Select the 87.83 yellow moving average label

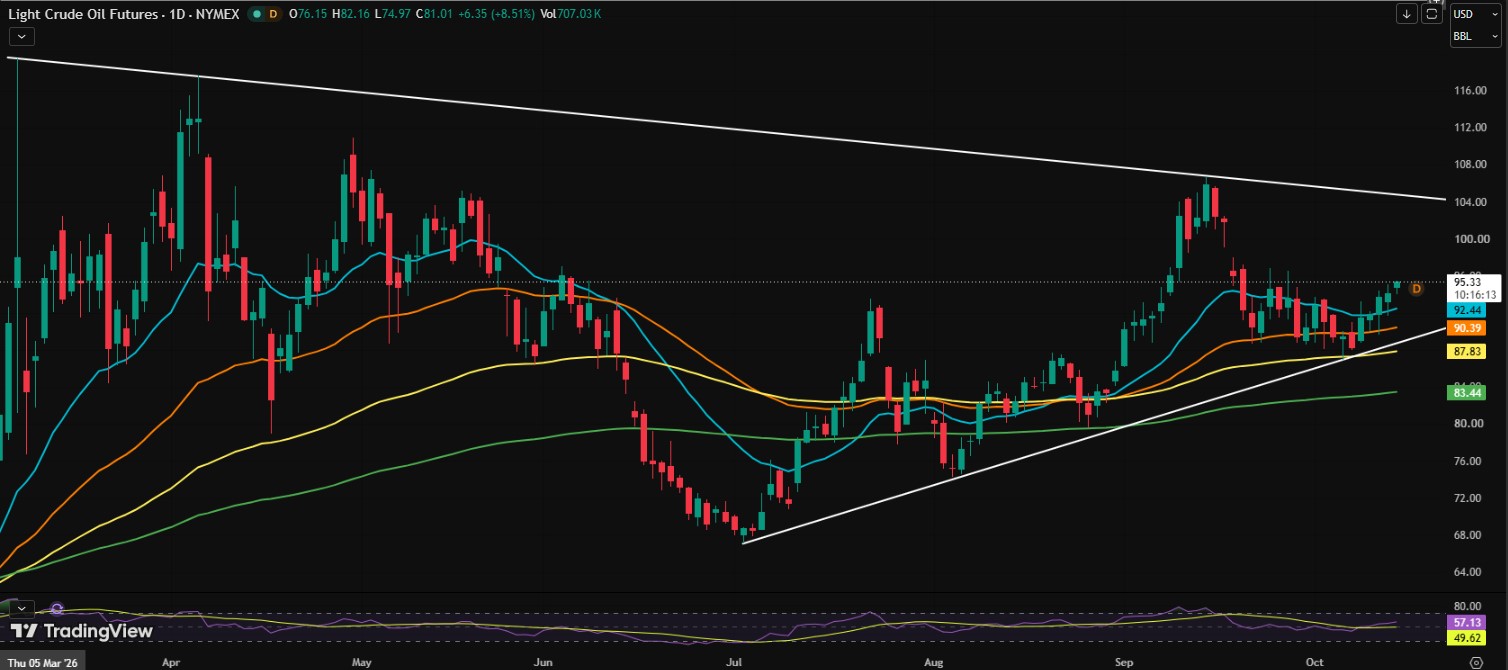pos(1467,351)
